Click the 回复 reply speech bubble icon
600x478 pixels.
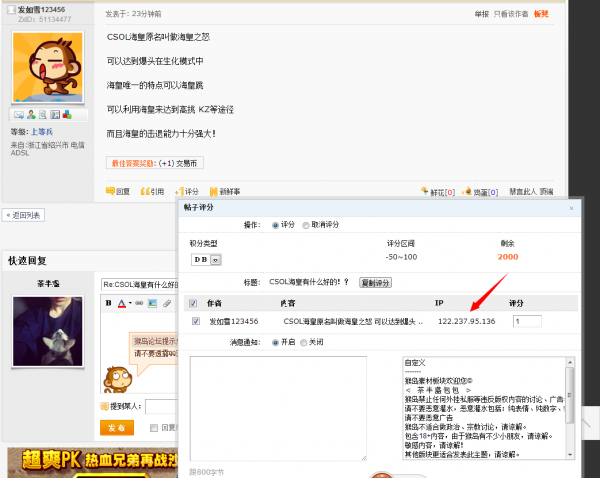110,191
